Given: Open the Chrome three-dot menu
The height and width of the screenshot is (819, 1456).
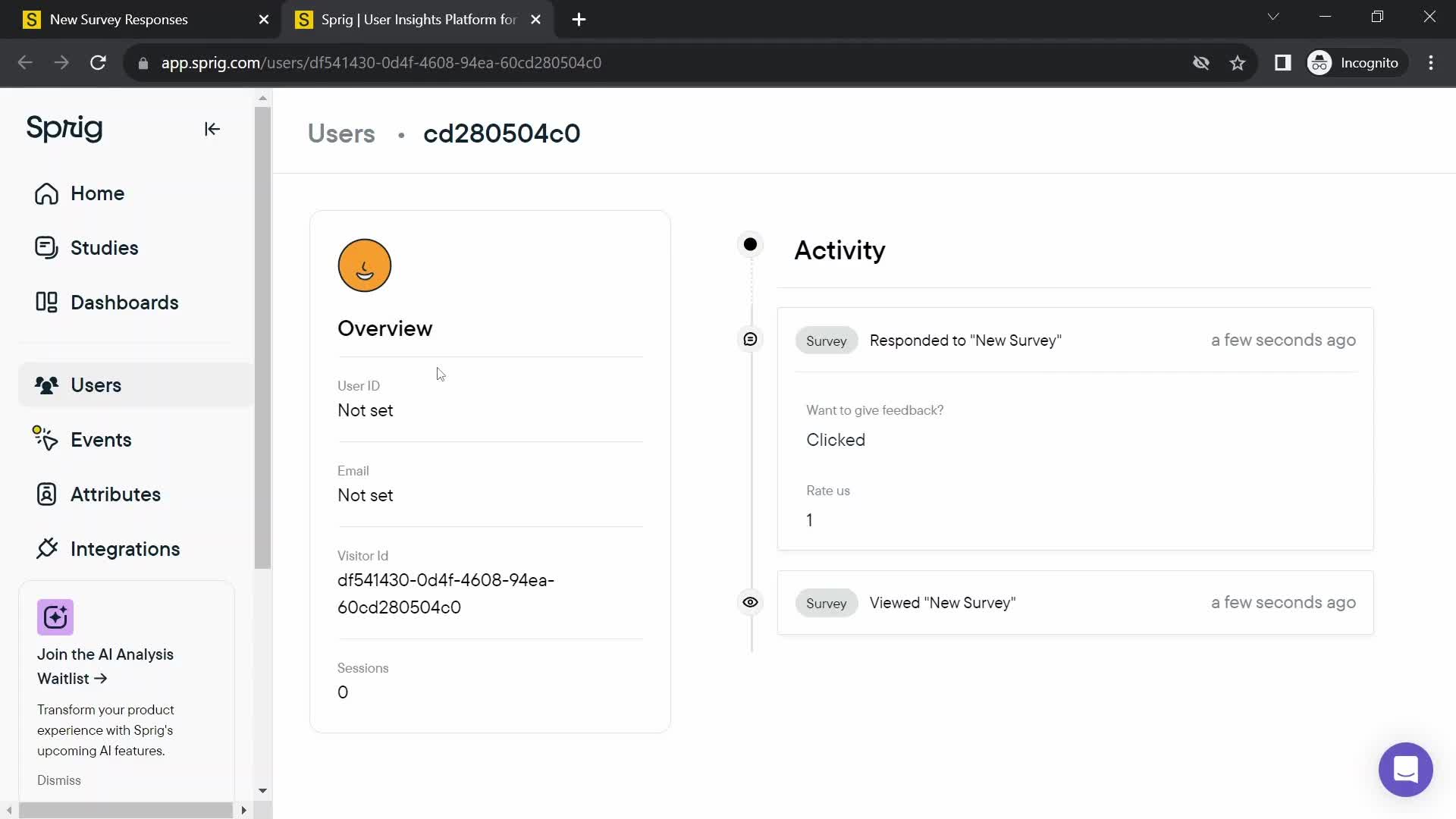Looking at the screenshot, I should [x=1431, y=63].
